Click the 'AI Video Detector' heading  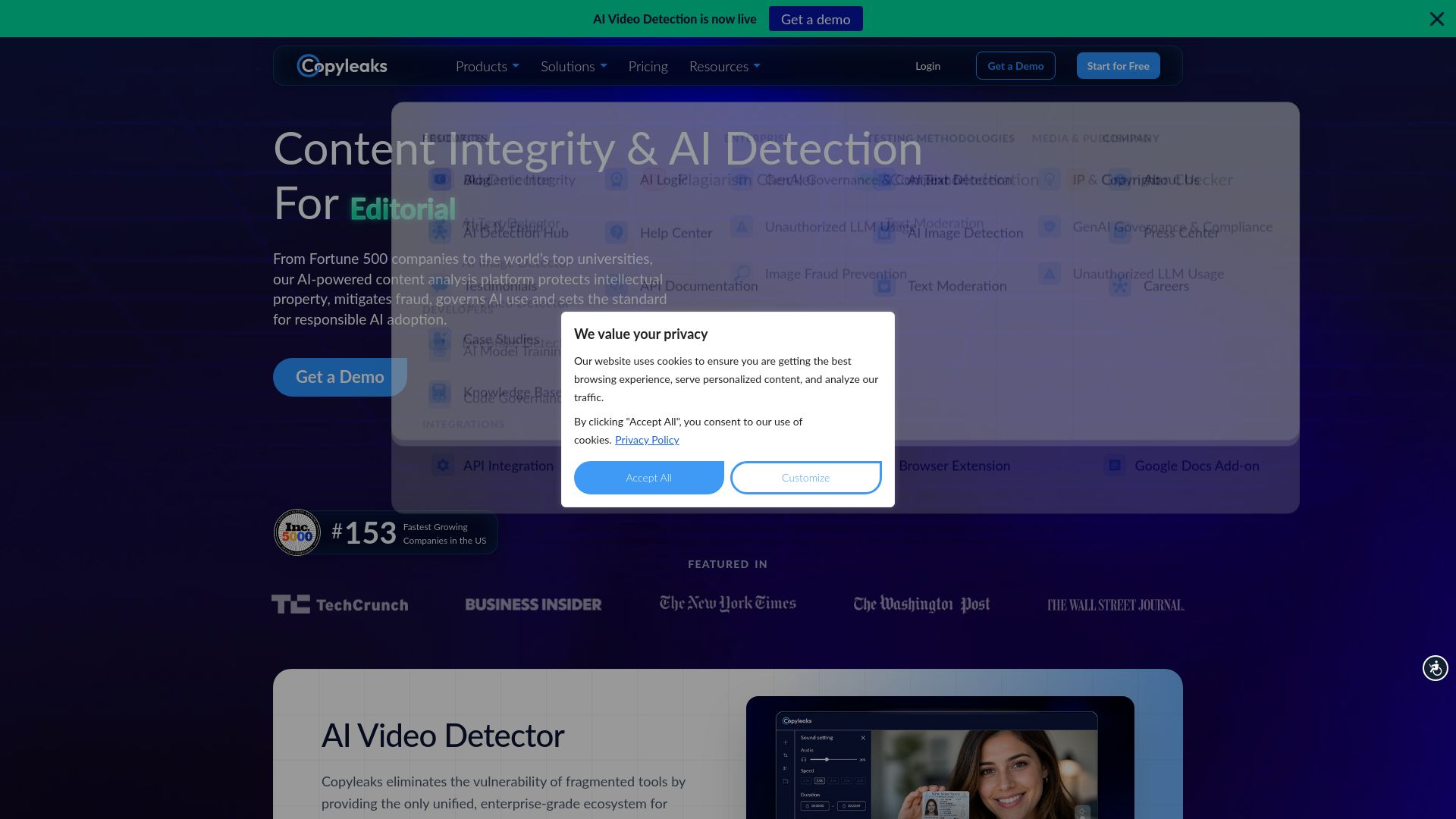pyautogui.click(x=443, y=736)
